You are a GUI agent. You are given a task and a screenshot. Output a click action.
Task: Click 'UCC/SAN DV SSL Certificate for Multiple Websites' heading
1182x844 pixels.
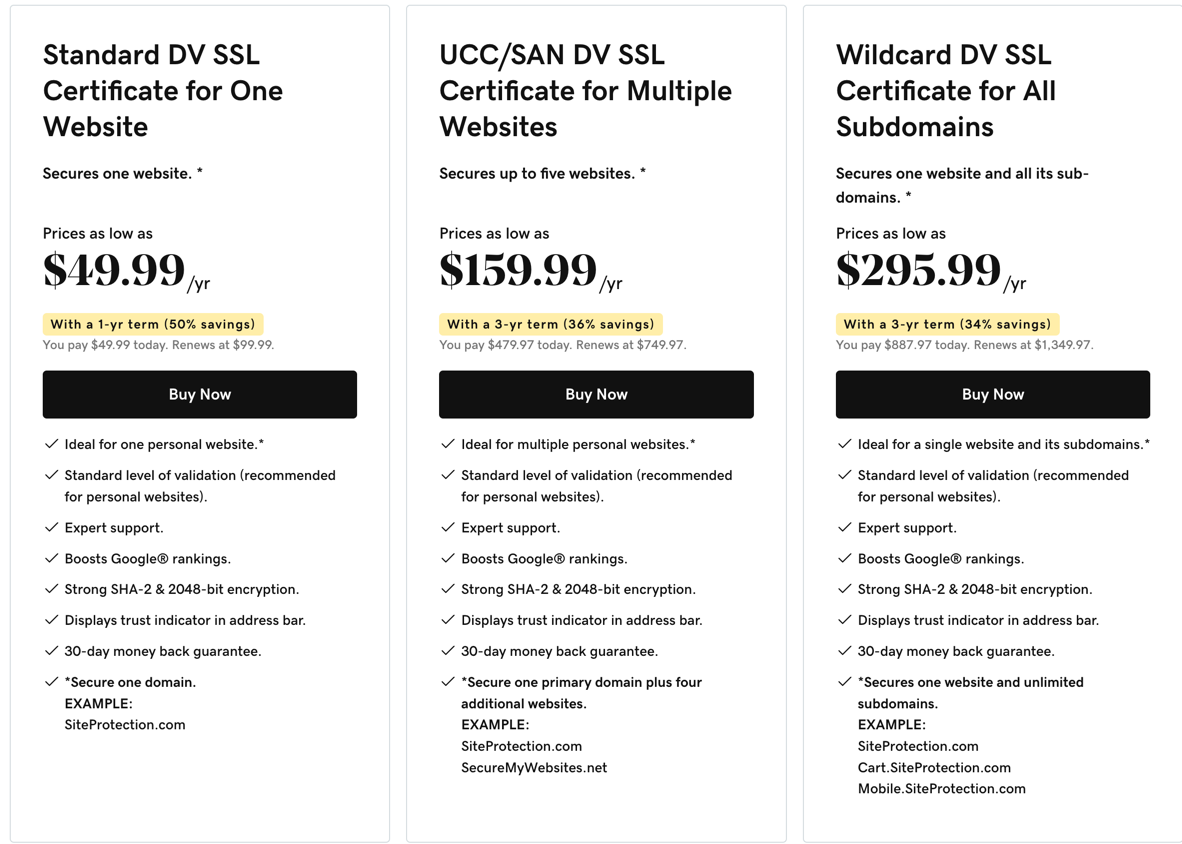pos(586,90)
